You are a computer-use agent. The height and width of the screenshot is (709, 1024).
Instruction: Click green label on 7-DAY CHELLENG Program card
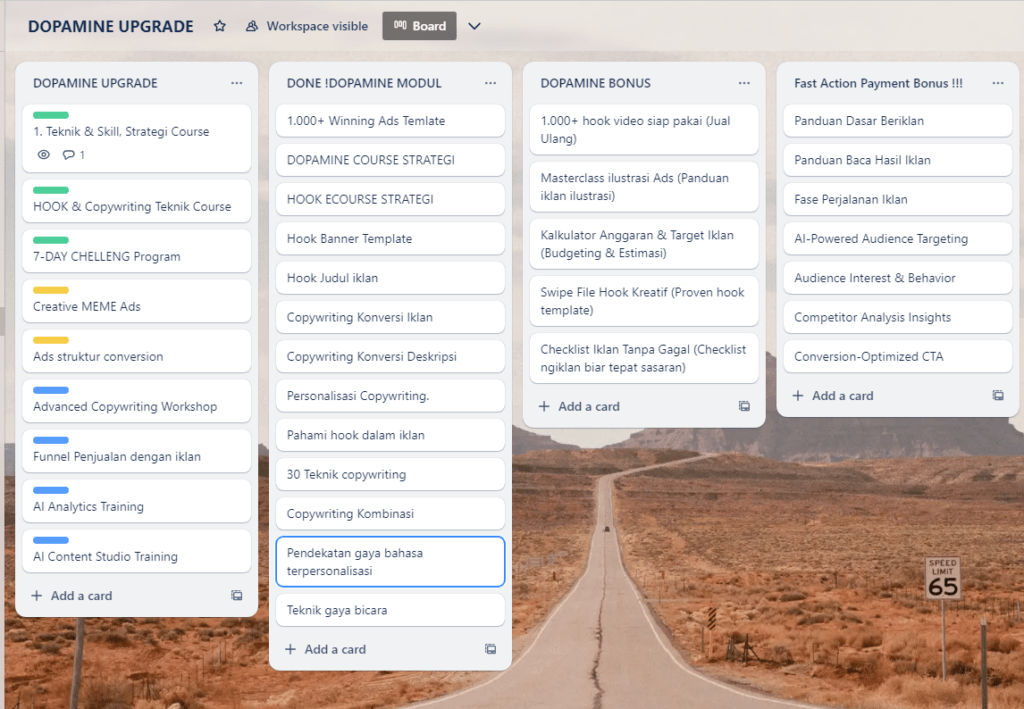(x=51, y=240)
